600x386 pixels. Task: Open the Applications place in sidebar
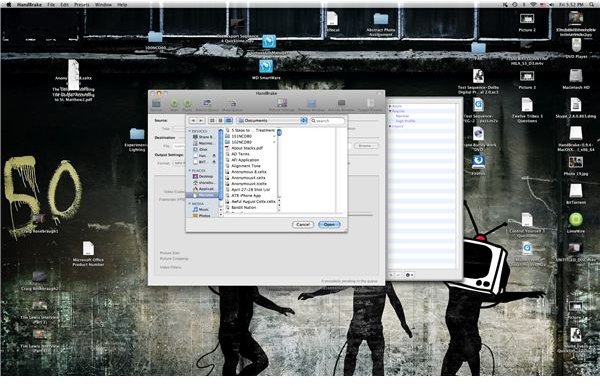pos(203,189)
